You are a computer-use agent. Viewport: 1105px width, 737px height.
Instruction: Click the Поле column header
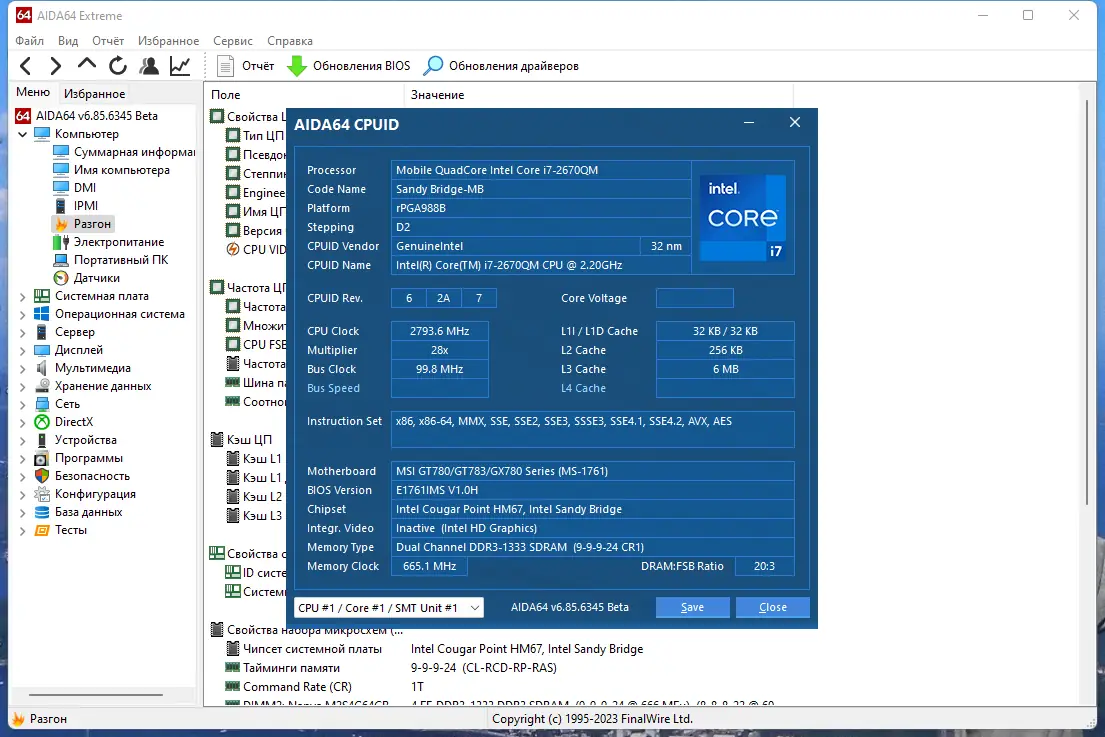304,94
